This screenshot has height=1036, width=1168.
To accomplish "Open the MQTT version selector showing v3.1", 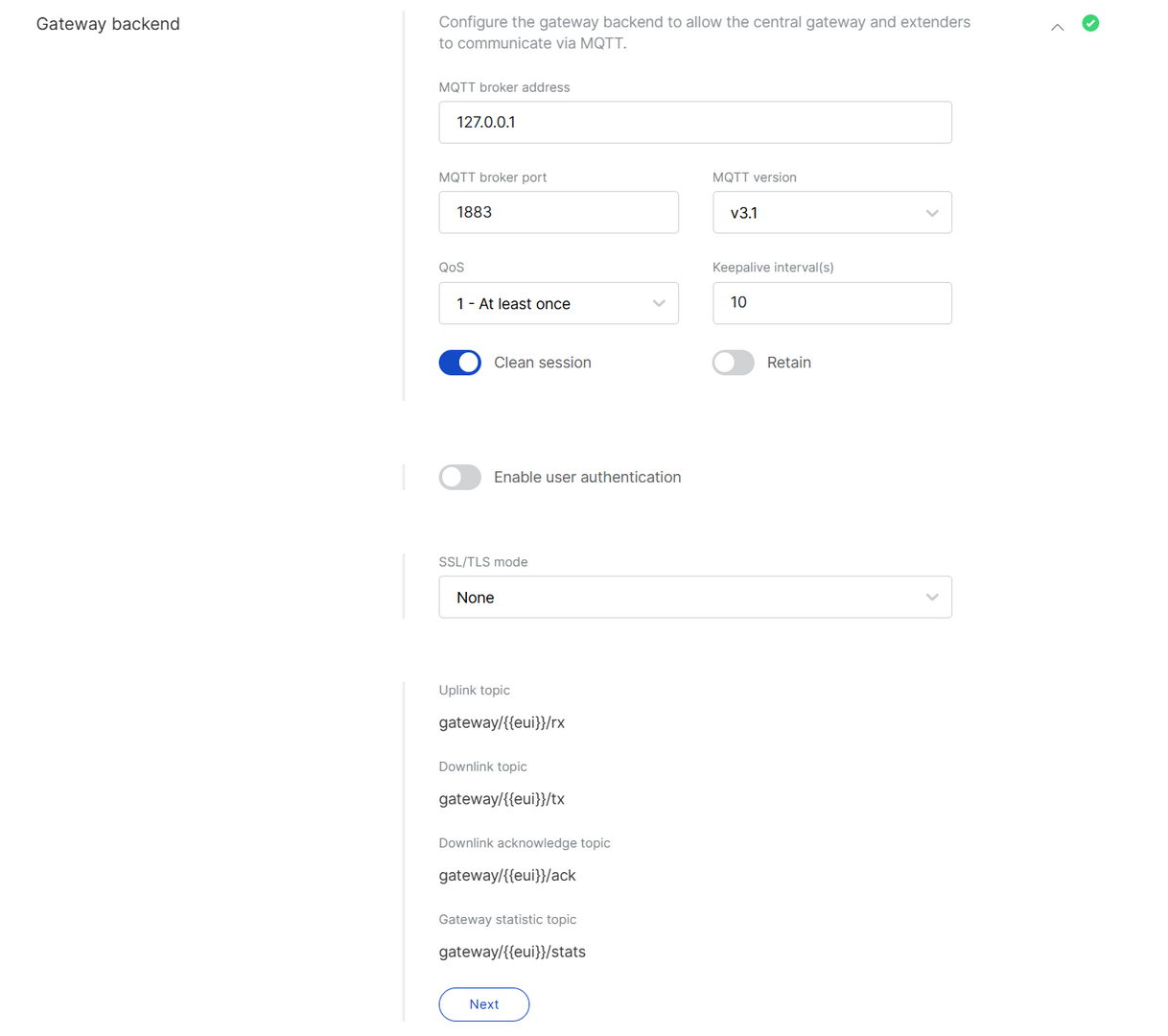I will 831,212.
